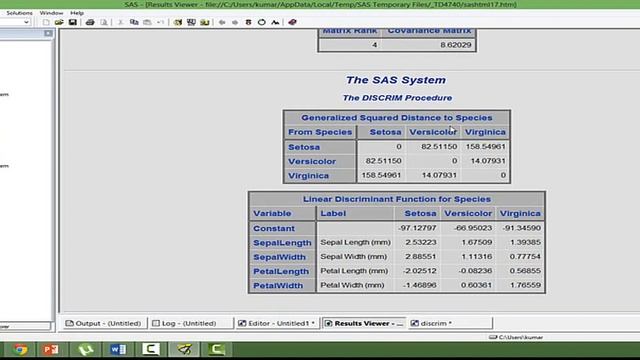
Task: Click the current folder path in the status bar
Action: [516, 337]
